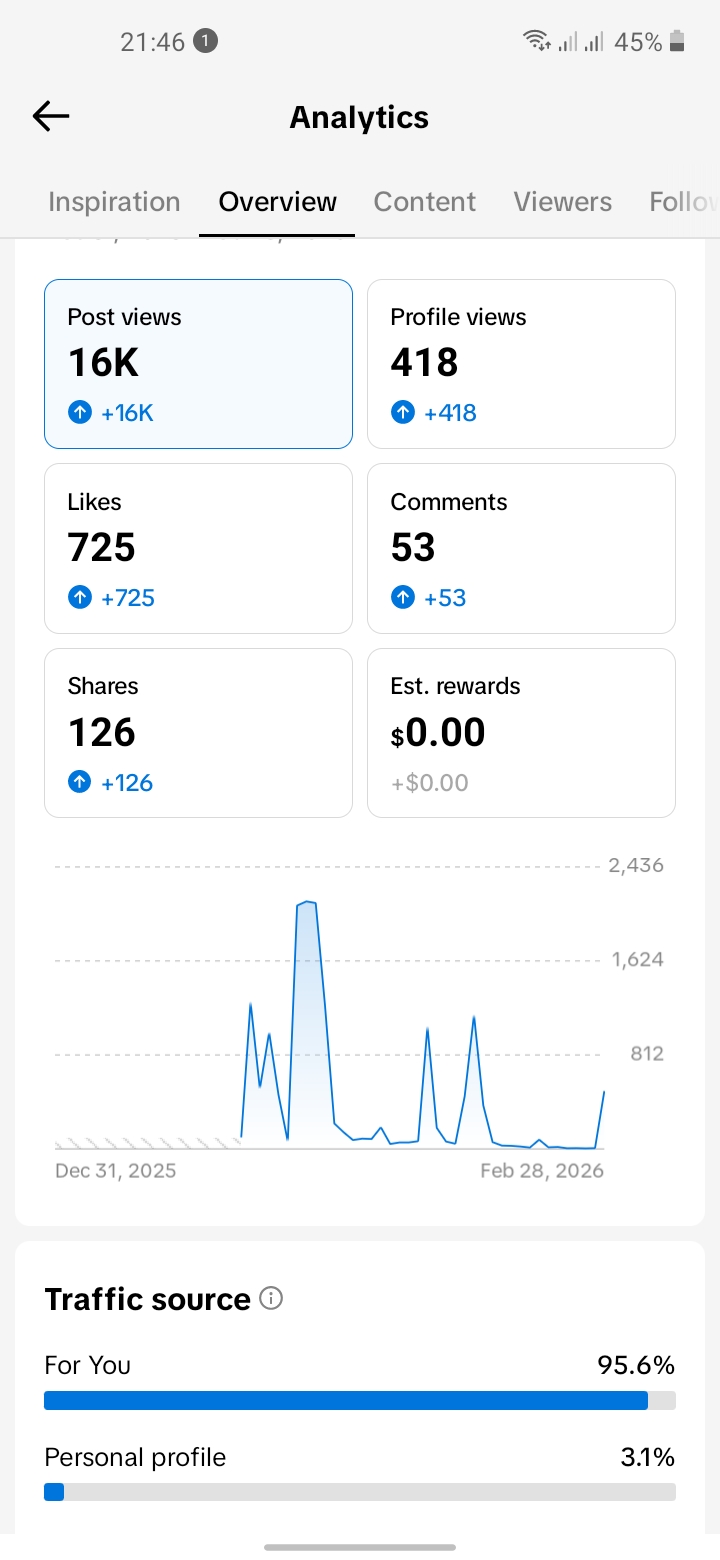
Task: Select the Post views metric card
Action: click(198, 364)
